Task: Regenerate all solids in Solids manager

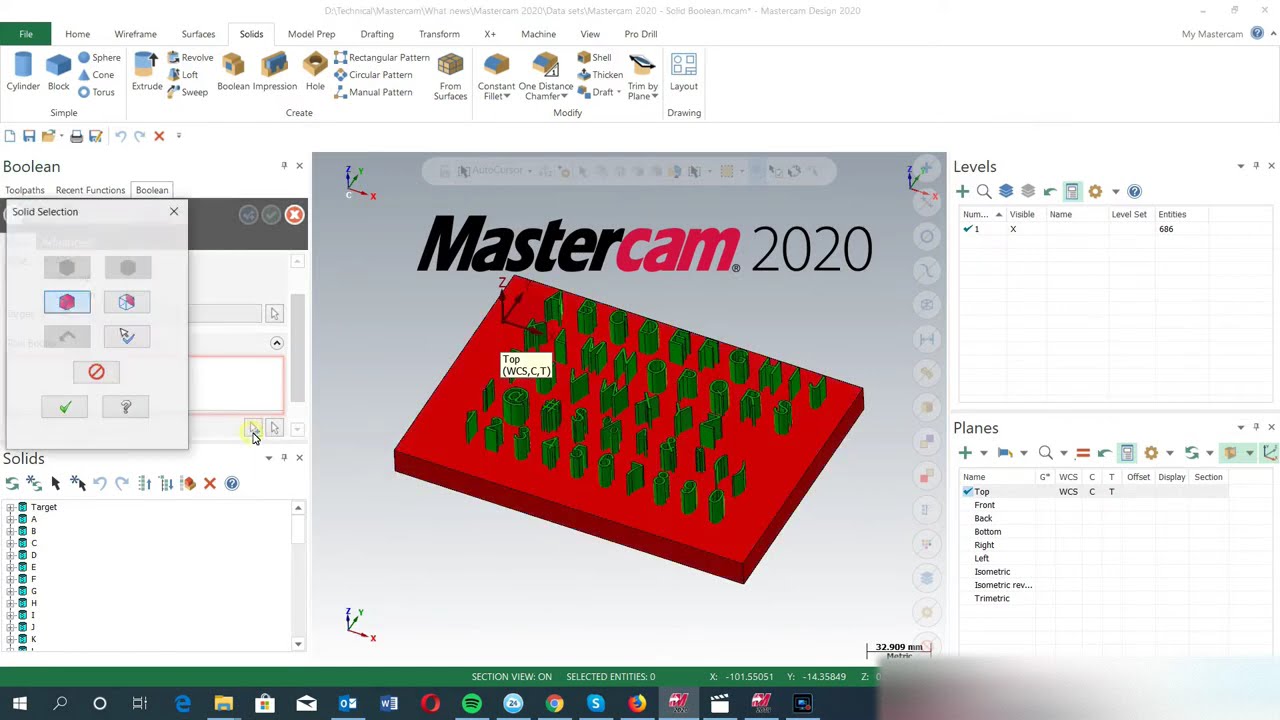Action: click(12, 484)
